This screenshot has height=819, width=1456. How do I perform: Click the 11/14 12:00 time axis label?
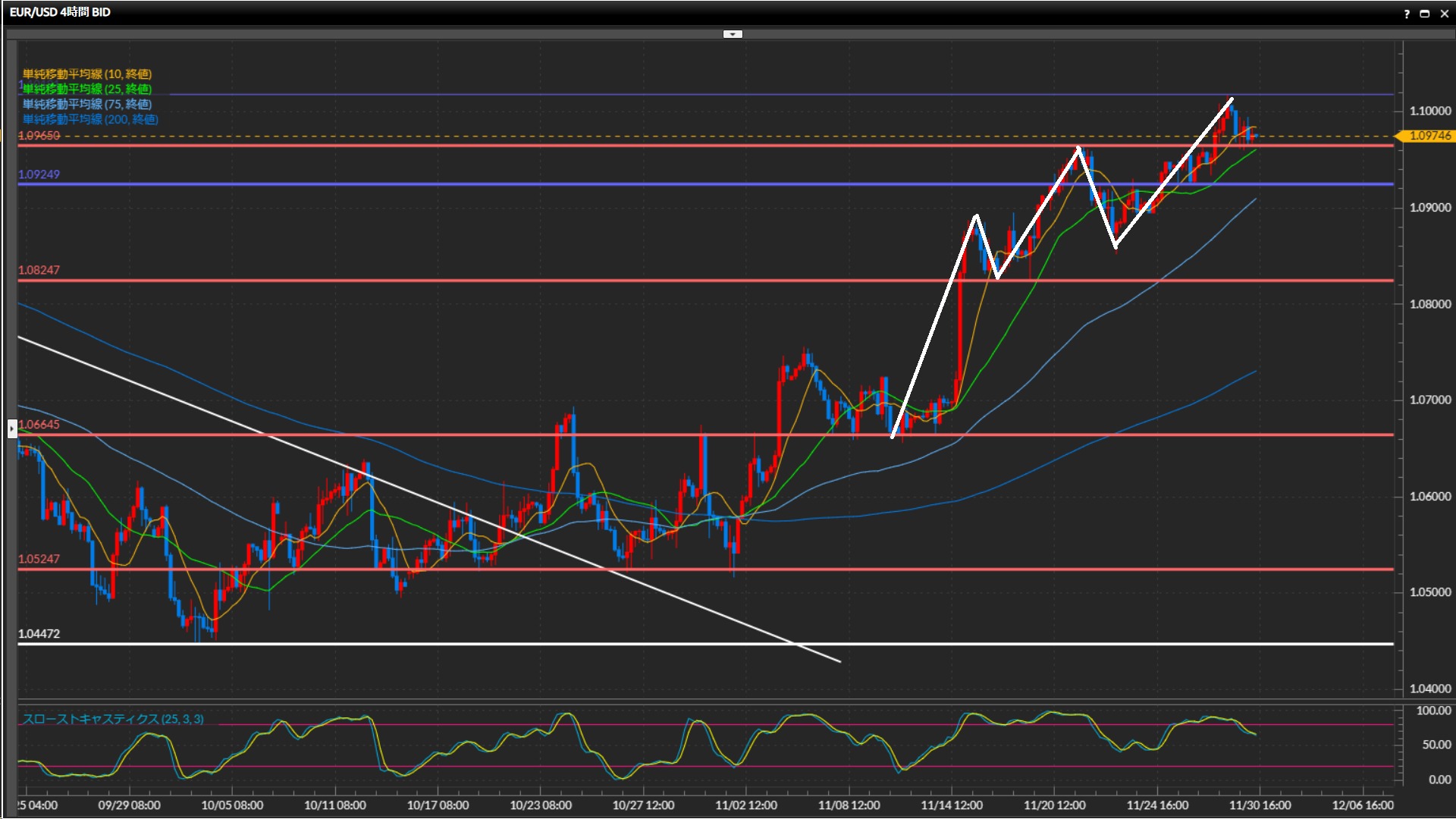(x=951, y=805)
